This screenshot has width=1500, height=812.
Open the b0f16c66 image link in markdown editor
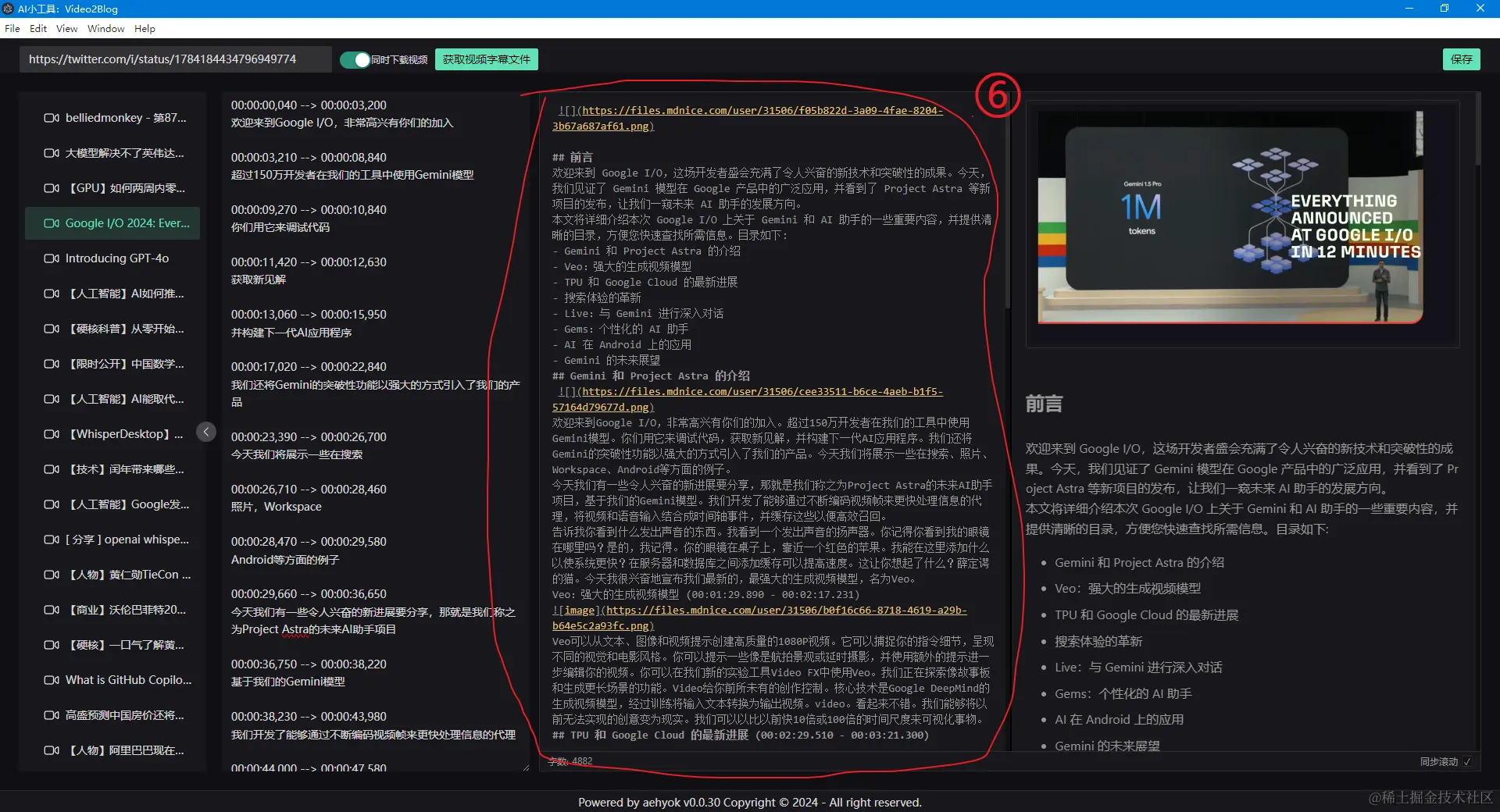click(x=759, y=618)
